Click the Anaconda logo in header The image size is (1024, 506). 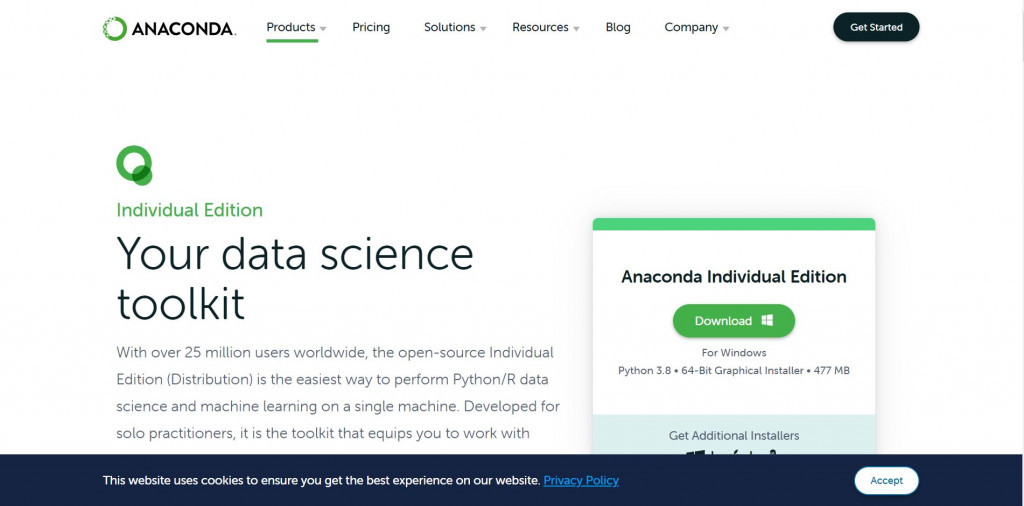(169, 28)
